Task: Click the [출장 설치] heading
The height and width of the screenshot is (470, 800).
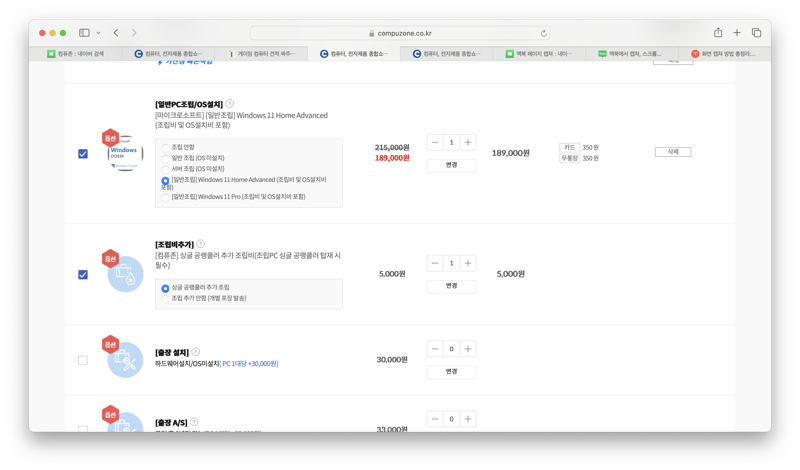Action: pos(172,352)
